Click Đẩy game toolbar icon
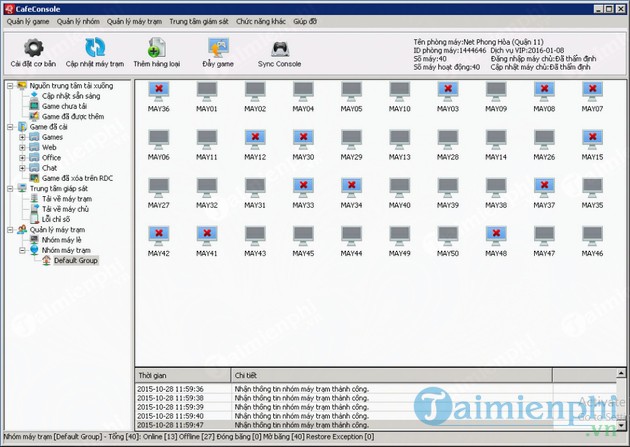630x447 pixels. [x=218, y=47]
